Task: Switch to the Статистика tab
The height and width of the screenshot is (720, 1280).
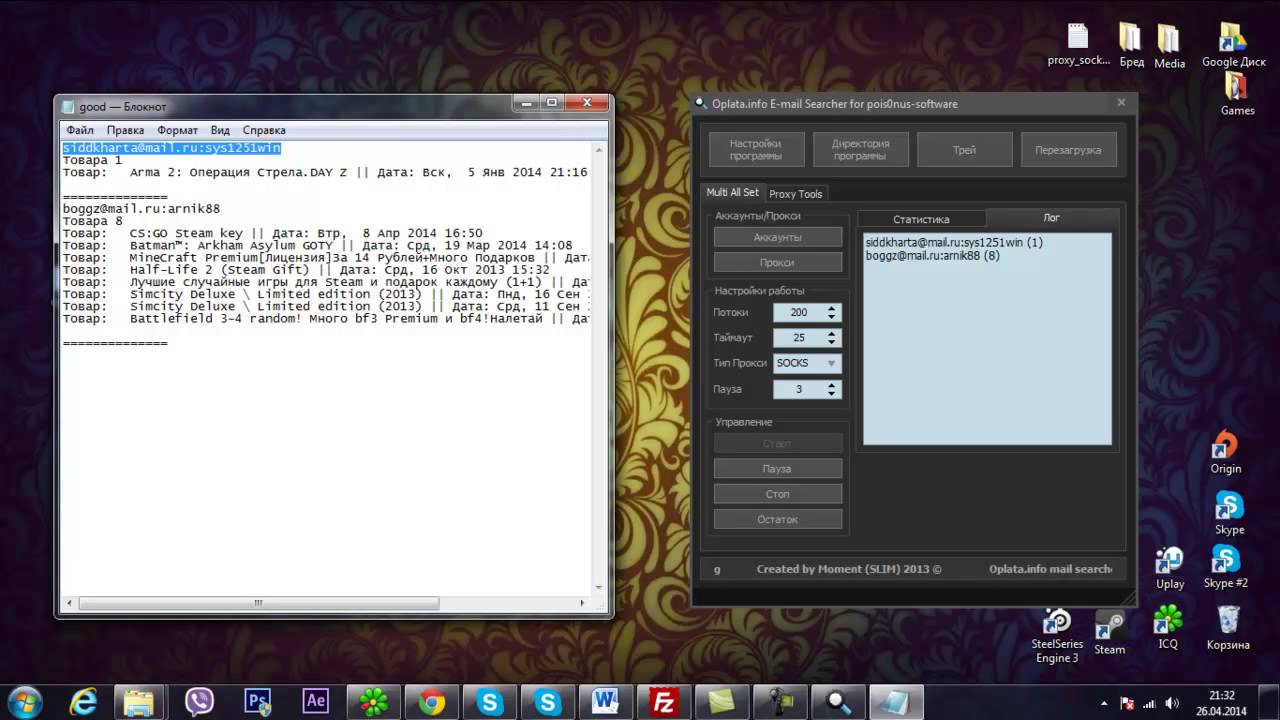Action: coord(921,219)
